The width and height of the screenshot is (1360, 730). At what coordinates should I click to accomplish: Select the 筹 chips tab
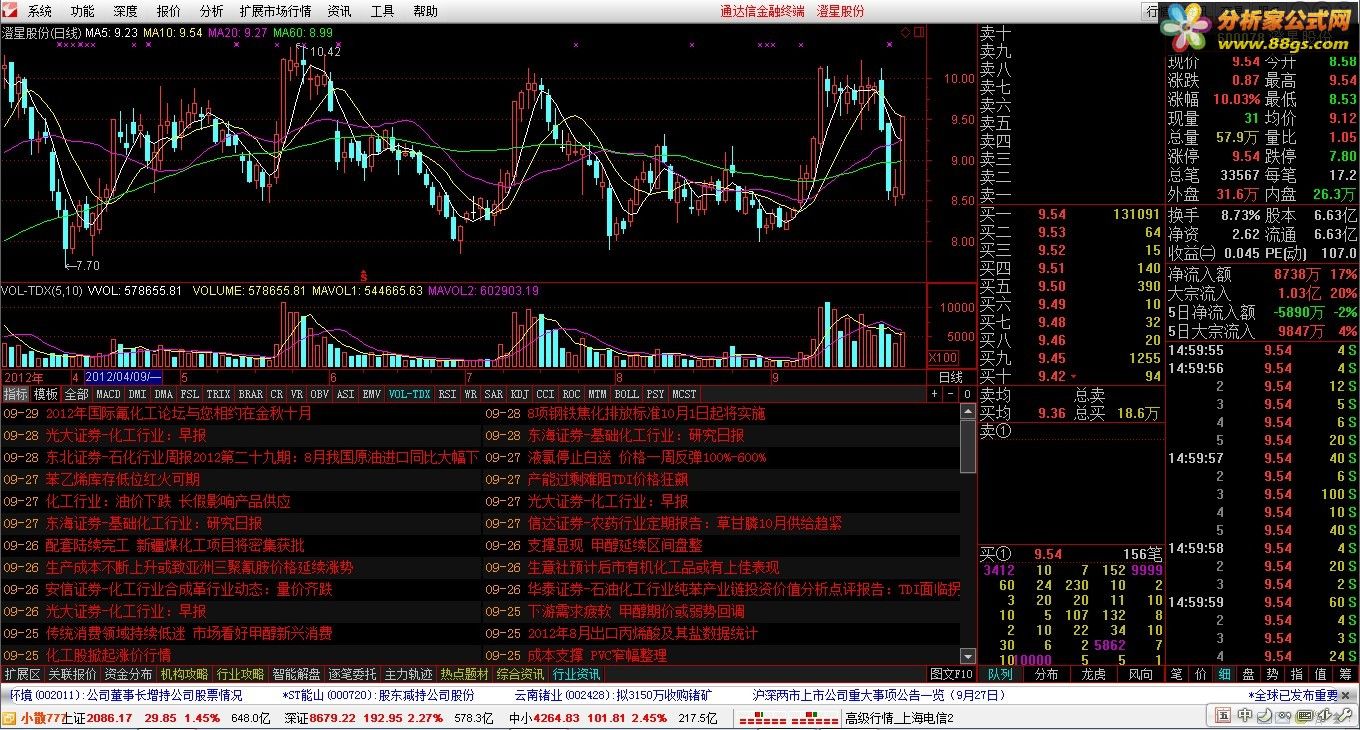point(1345,674)
